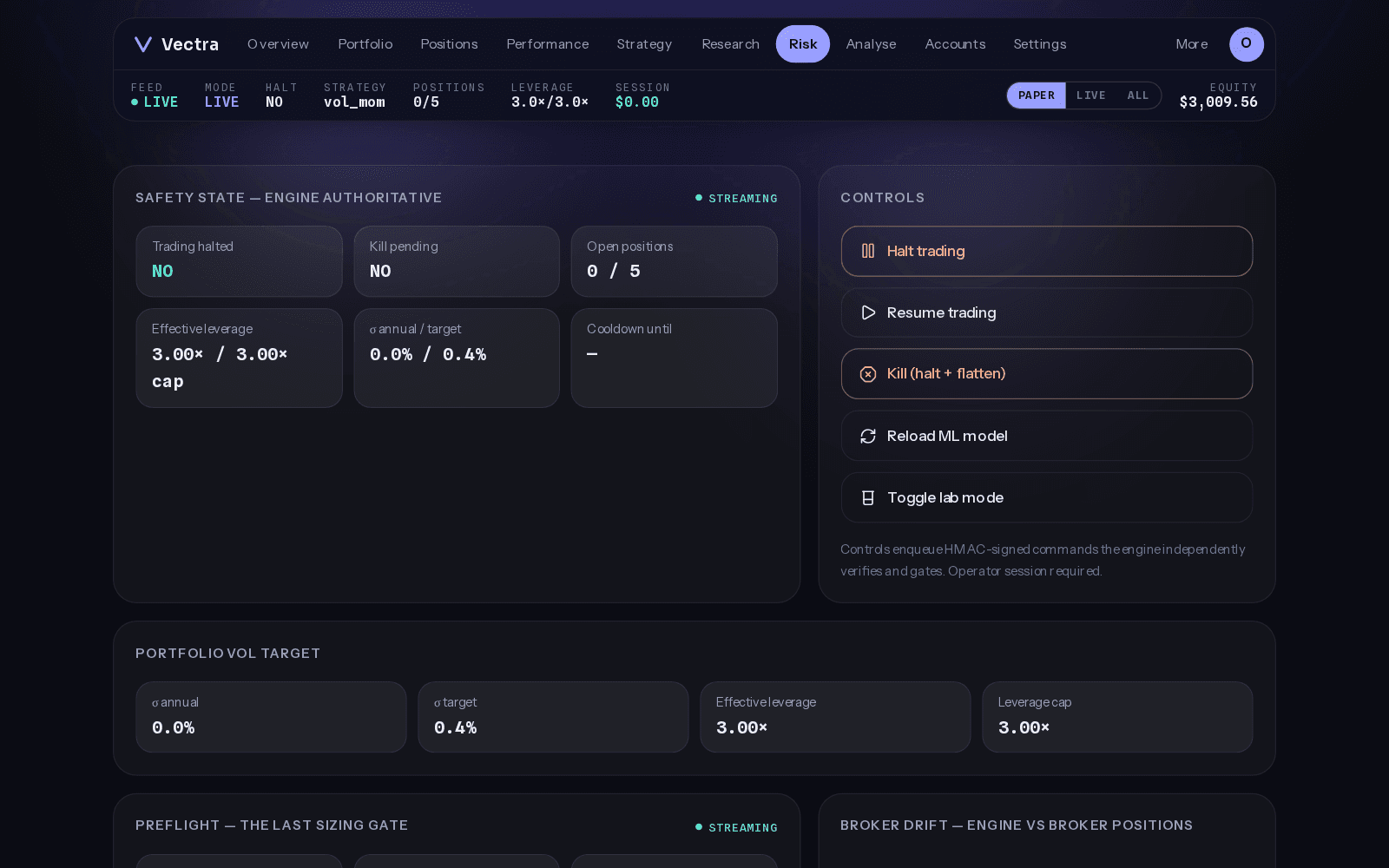The width and height of the screenshot is (1389, 868).
Task: Click the Trading halted status card
Action: click(239, 261)
